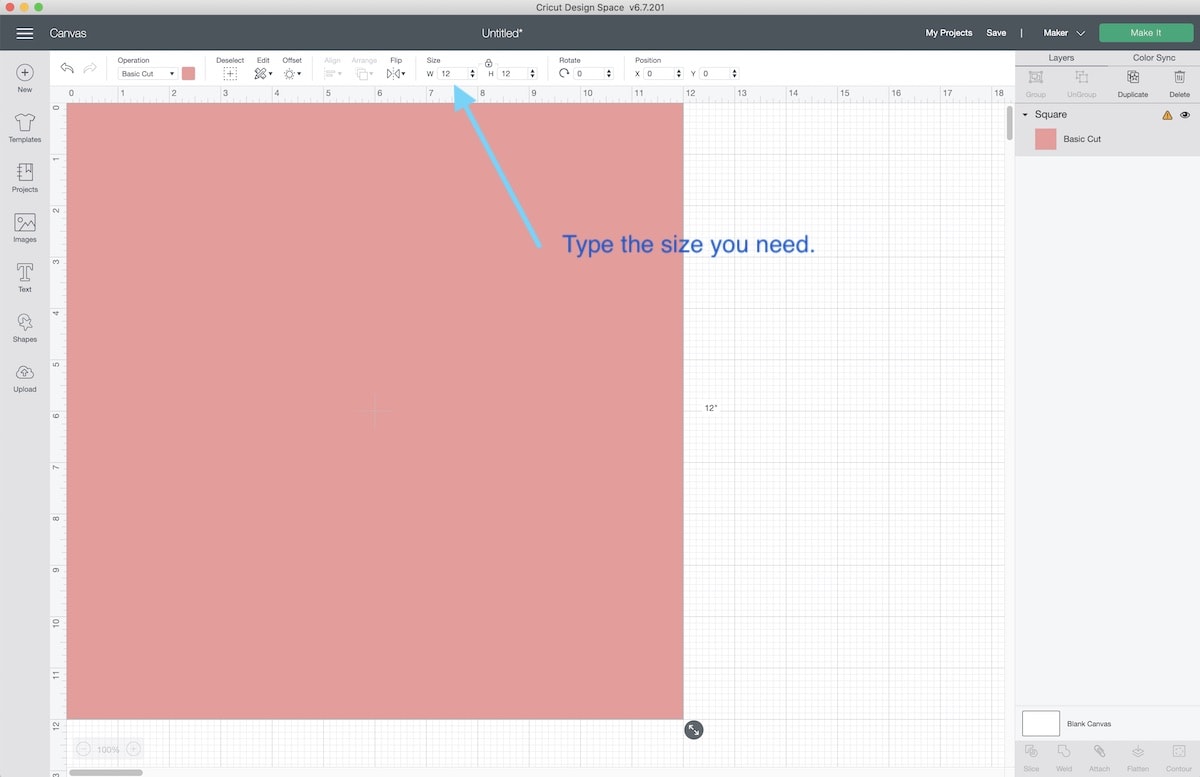Hide the Square layer using its eye toggle
The width and height of the screenshot is (1200, 777).
[1185, 115]
